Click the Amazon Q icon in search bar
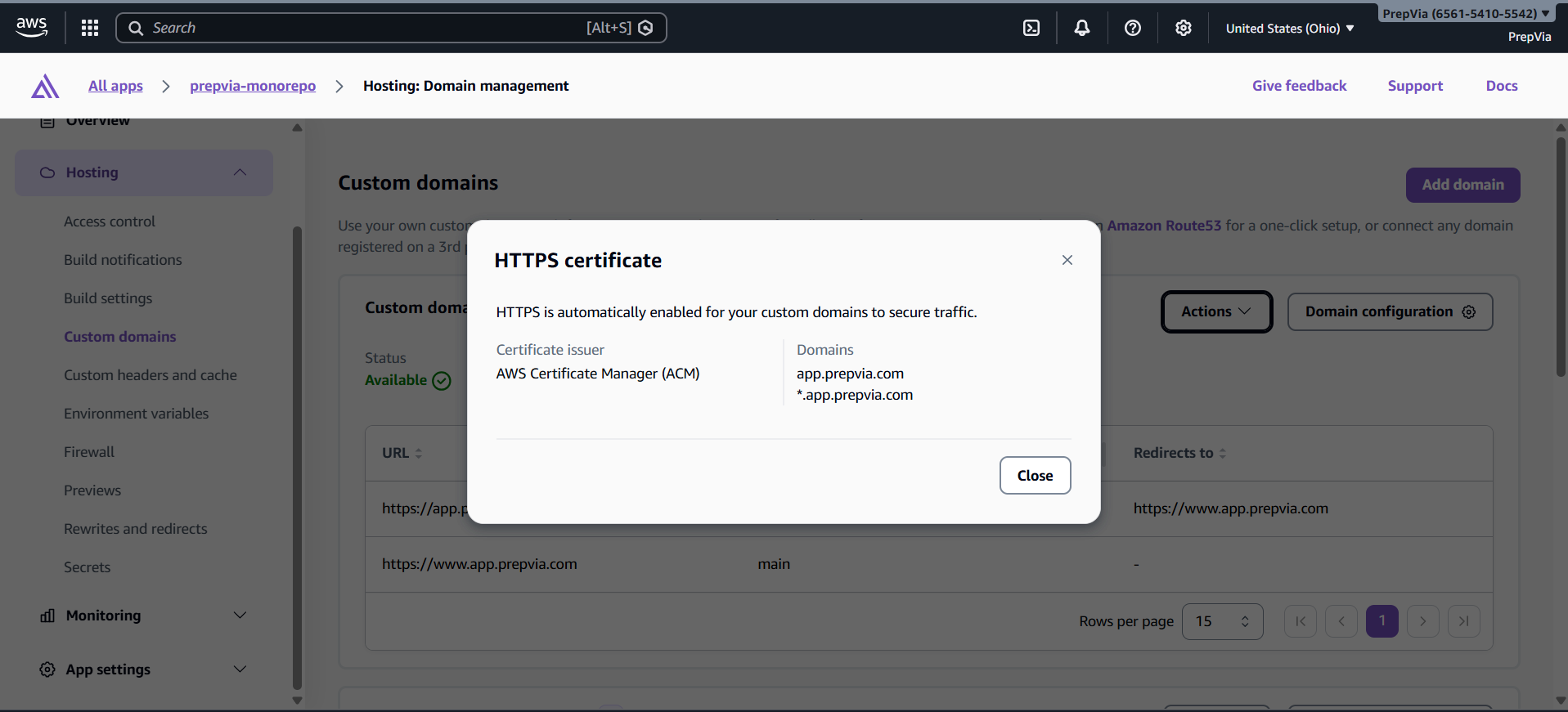The width and height of the screenshot is (1568, 712). [645, 28]
